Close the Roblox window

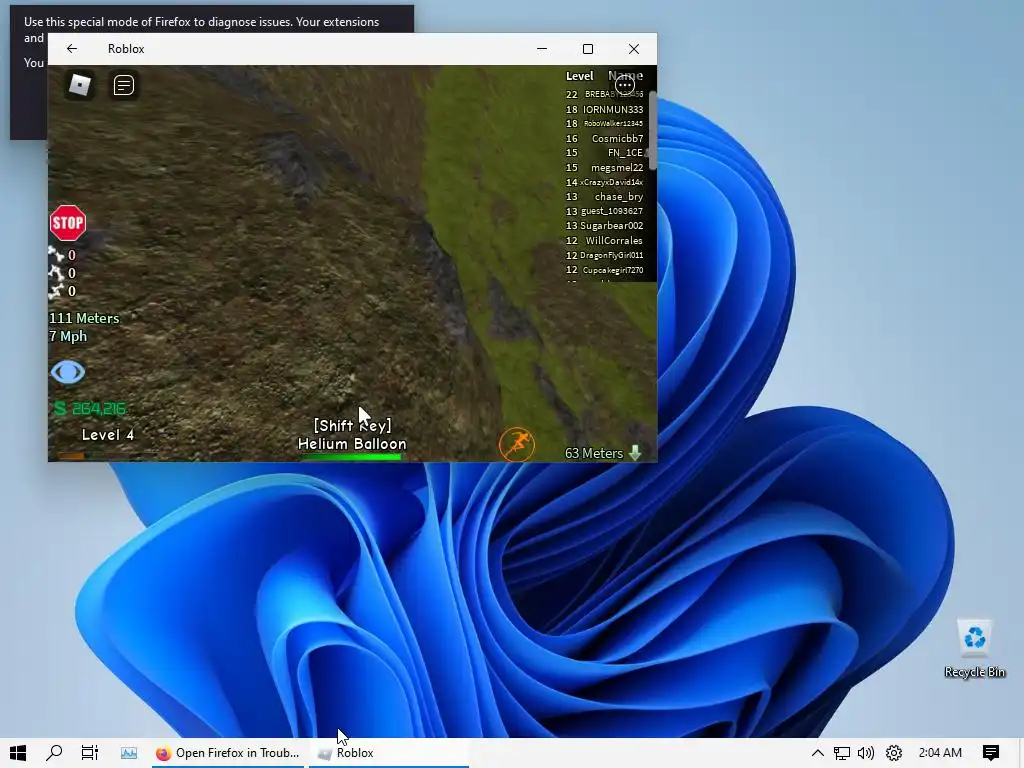tap(633, 49)
